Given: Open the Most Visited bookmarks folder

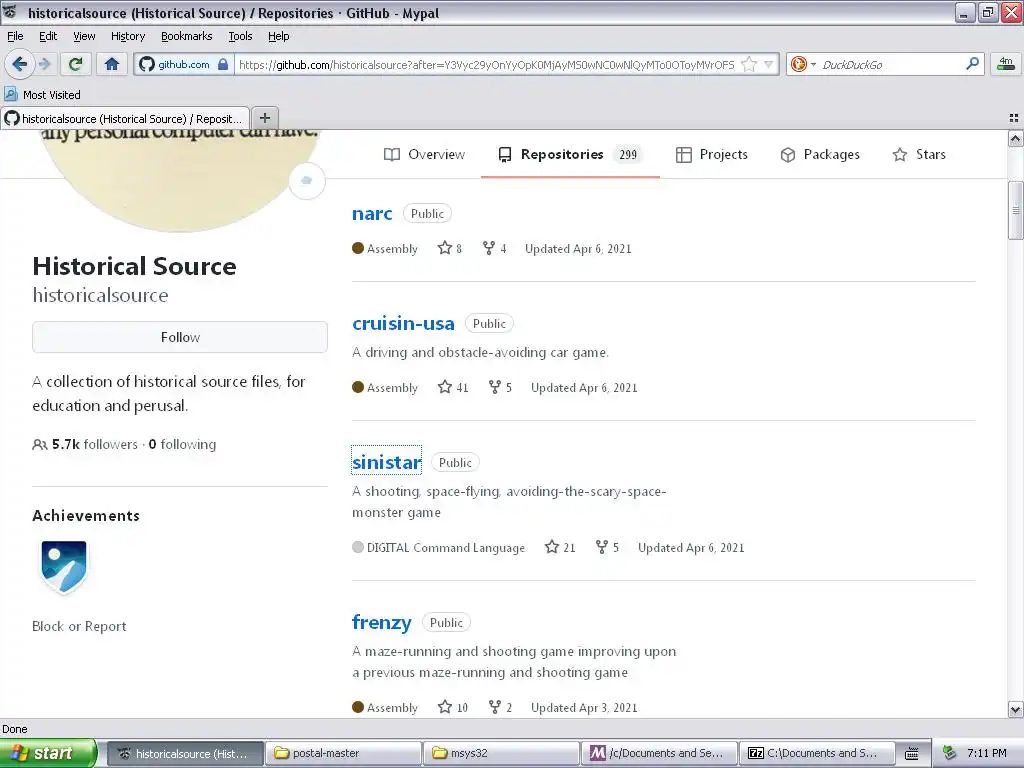Looking at the screenshot, I should (x=42, y=95).
